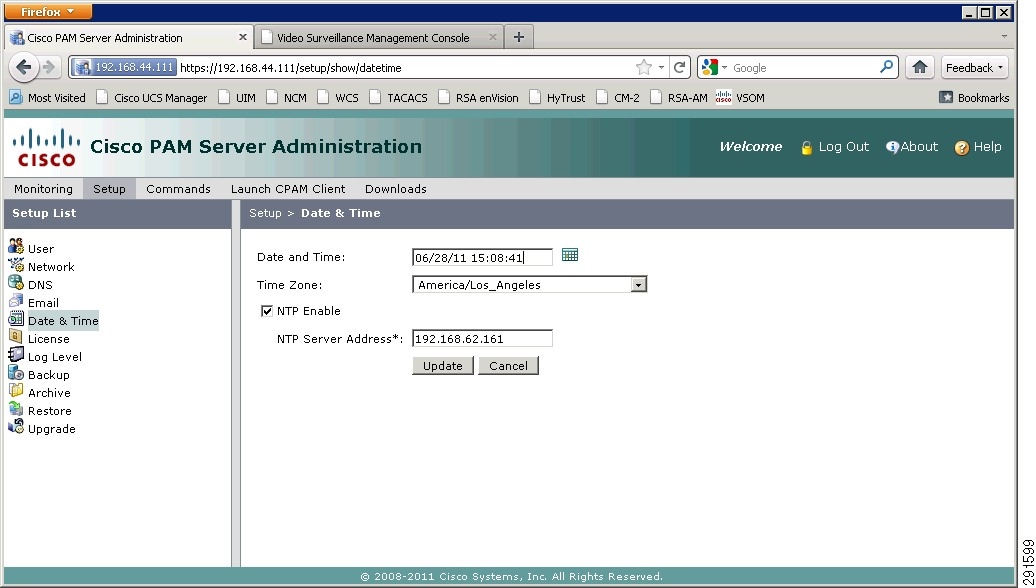Click the Upgrade icon
The height and width of the screenshot is (588, 1036).
click(16, 427)
